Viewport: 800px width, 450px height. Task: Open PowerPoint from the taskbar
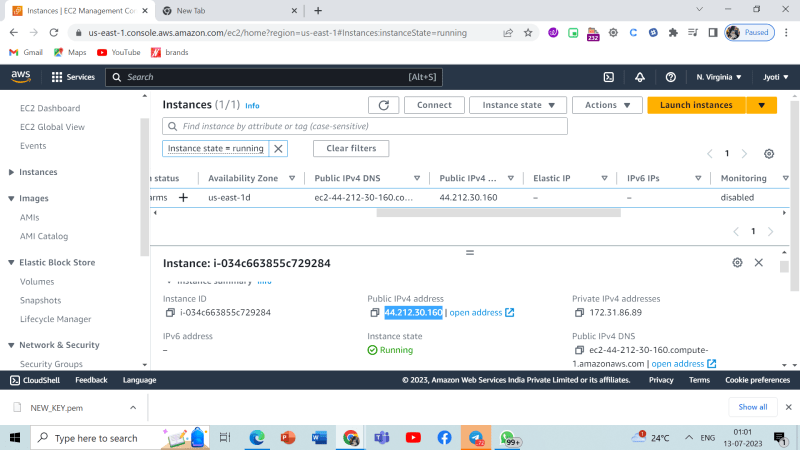(288, 438)
